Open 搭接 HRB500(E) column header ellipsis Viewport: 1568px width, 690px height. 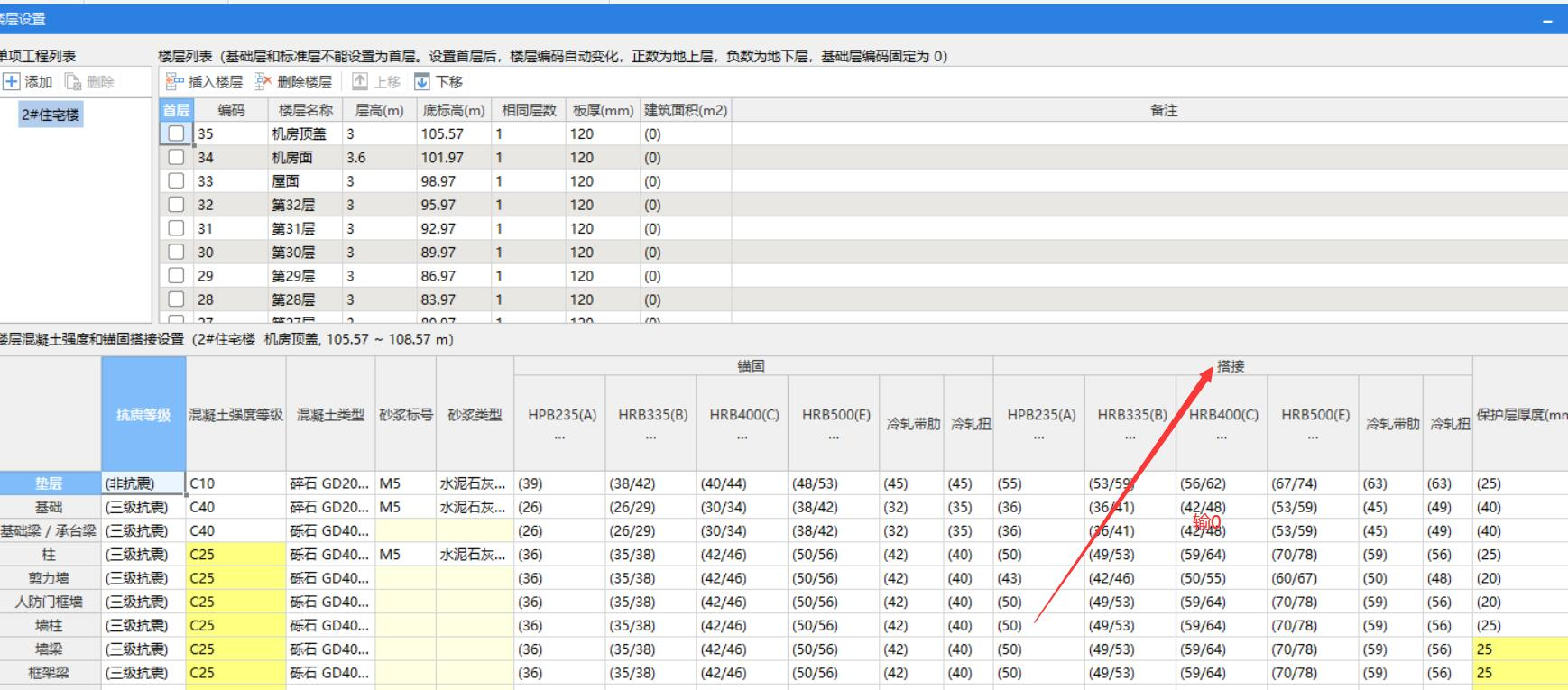1314,437
